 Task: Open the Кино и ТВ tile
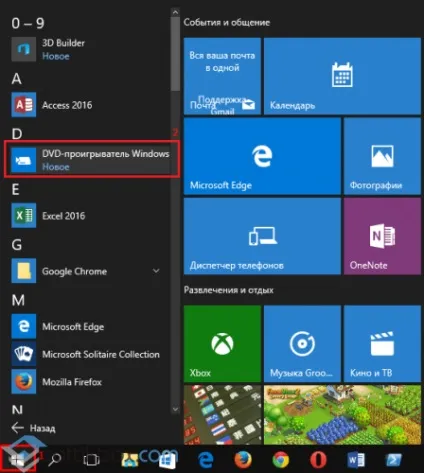pyautogui.click(x=382, y=344)
